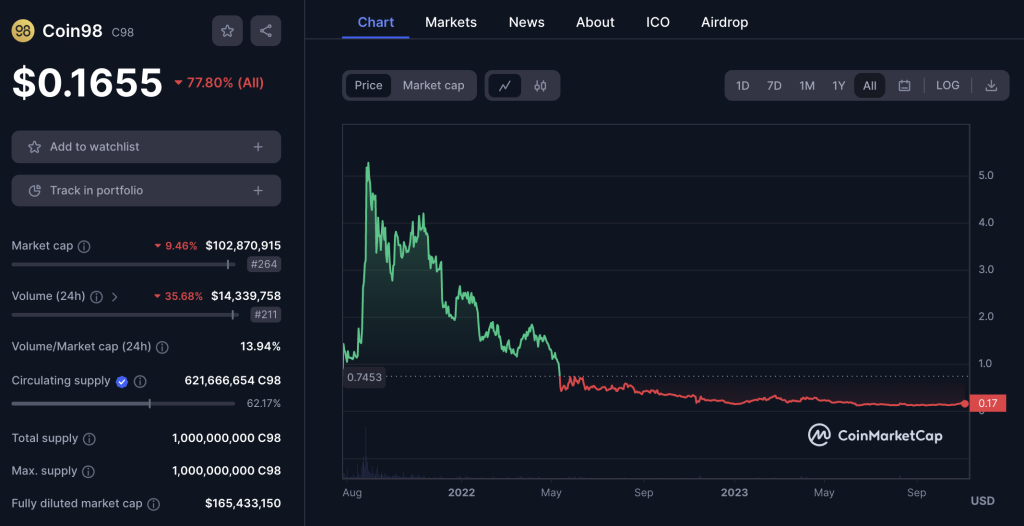Click the circulating supply progress bar
This screenshot has width=1024, height=526.
[x=123, y=404]
